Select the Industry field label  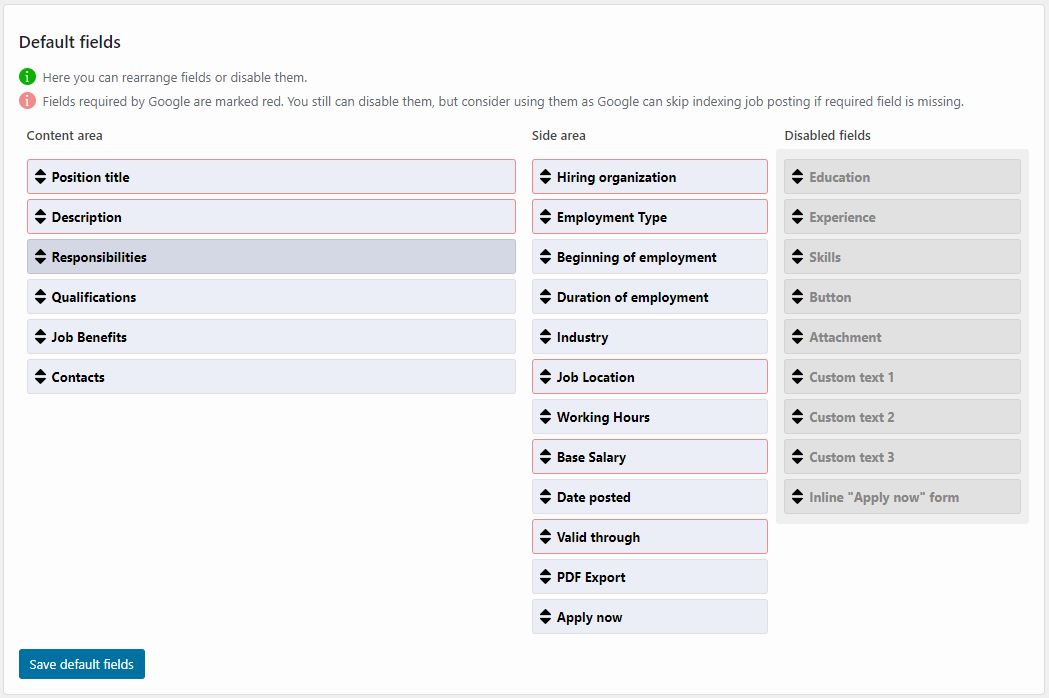pos(582,337)
